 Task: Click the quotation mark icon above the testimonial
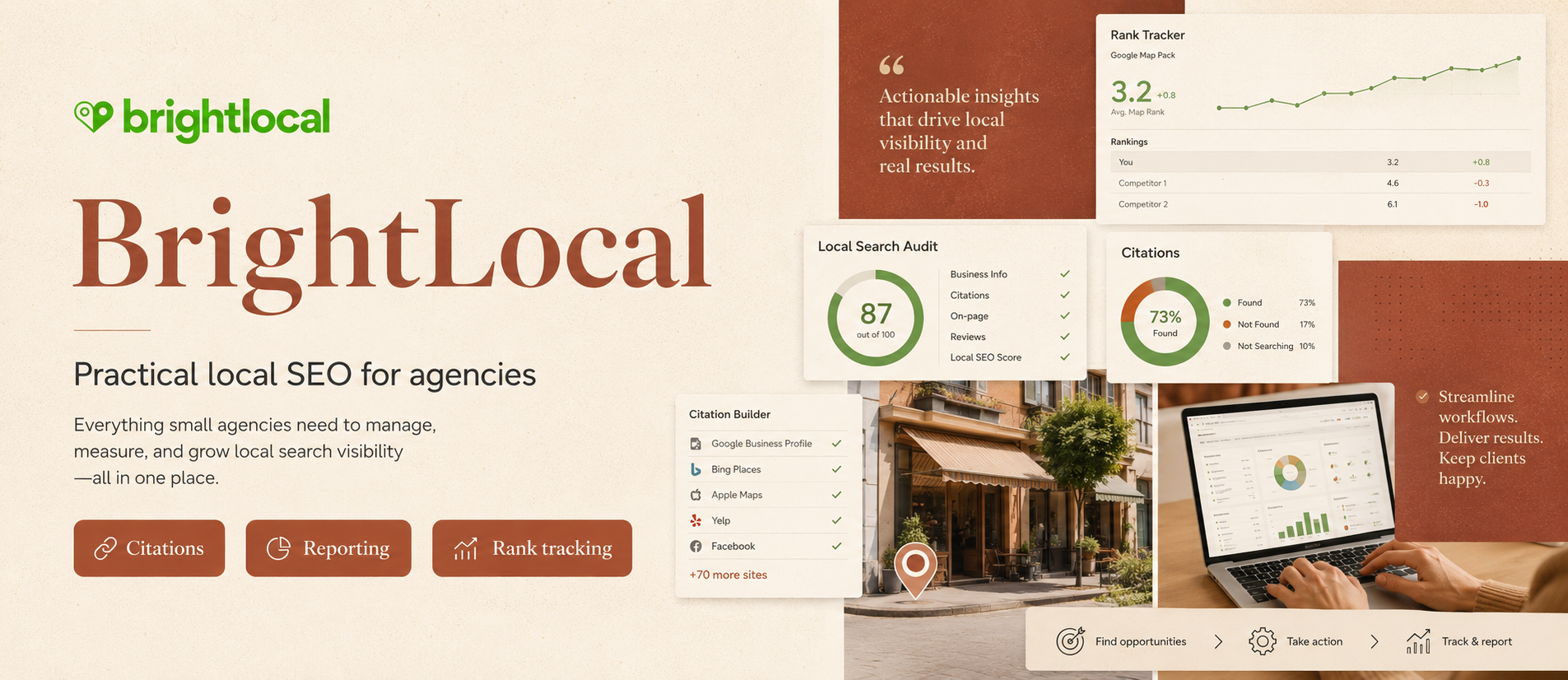pos(891,64)
